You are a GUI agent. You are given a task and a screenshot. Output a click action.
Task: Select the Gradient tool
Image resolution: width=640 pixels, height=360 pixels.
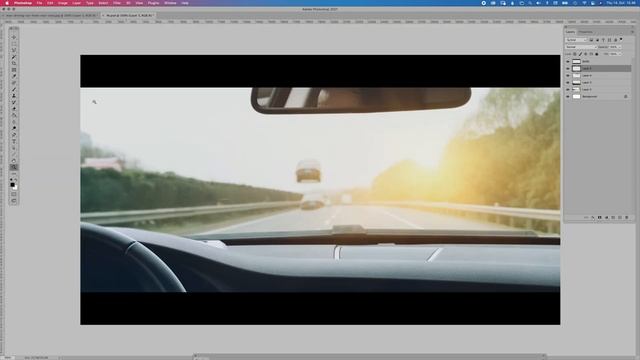(x=14, y=115)
